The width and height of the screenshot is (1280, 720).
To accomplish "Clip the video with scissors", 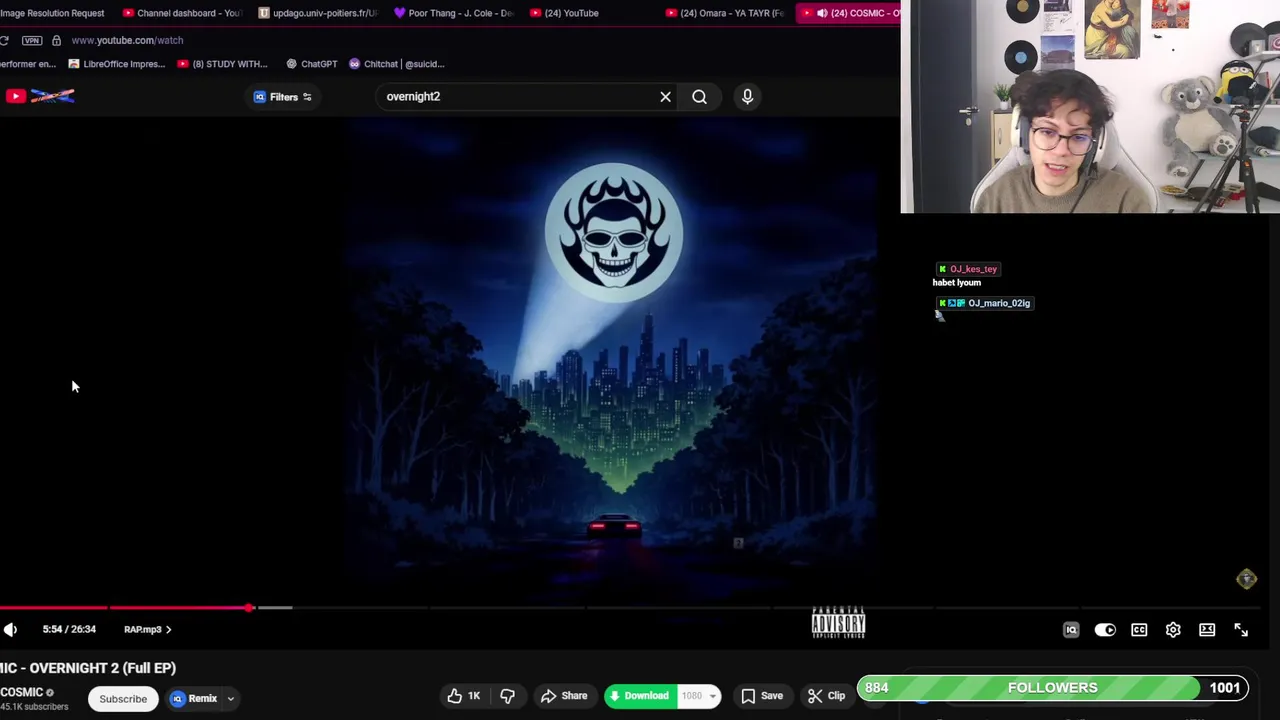I will [826, 696].
